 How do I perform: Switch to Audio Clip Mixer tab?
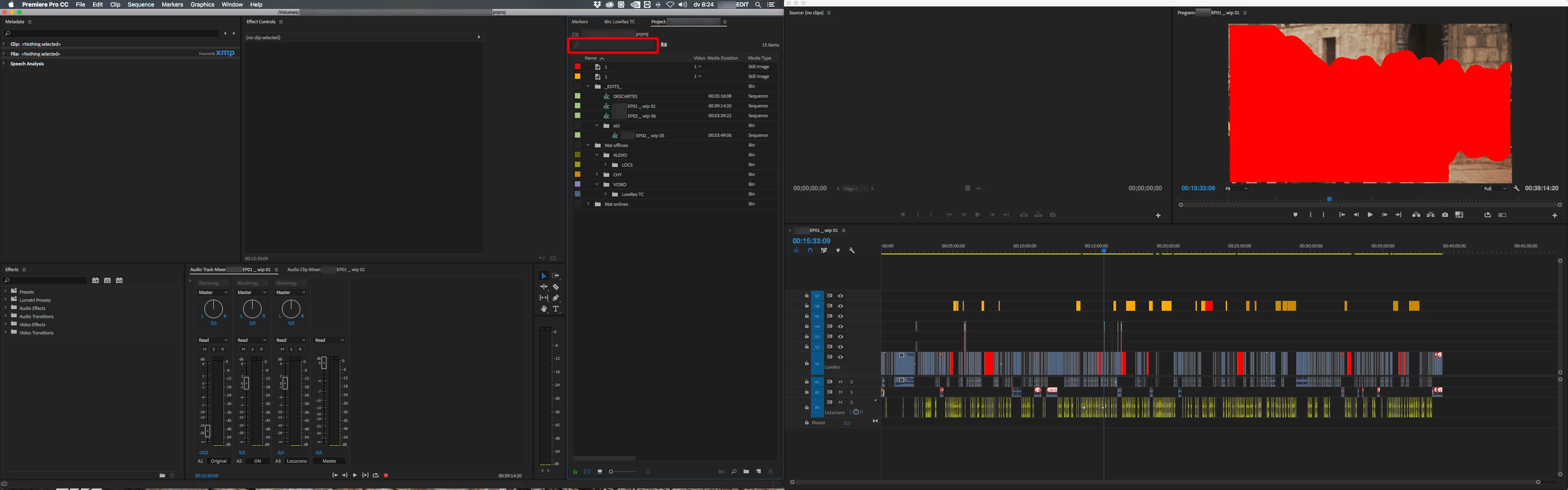coord(326,269)
